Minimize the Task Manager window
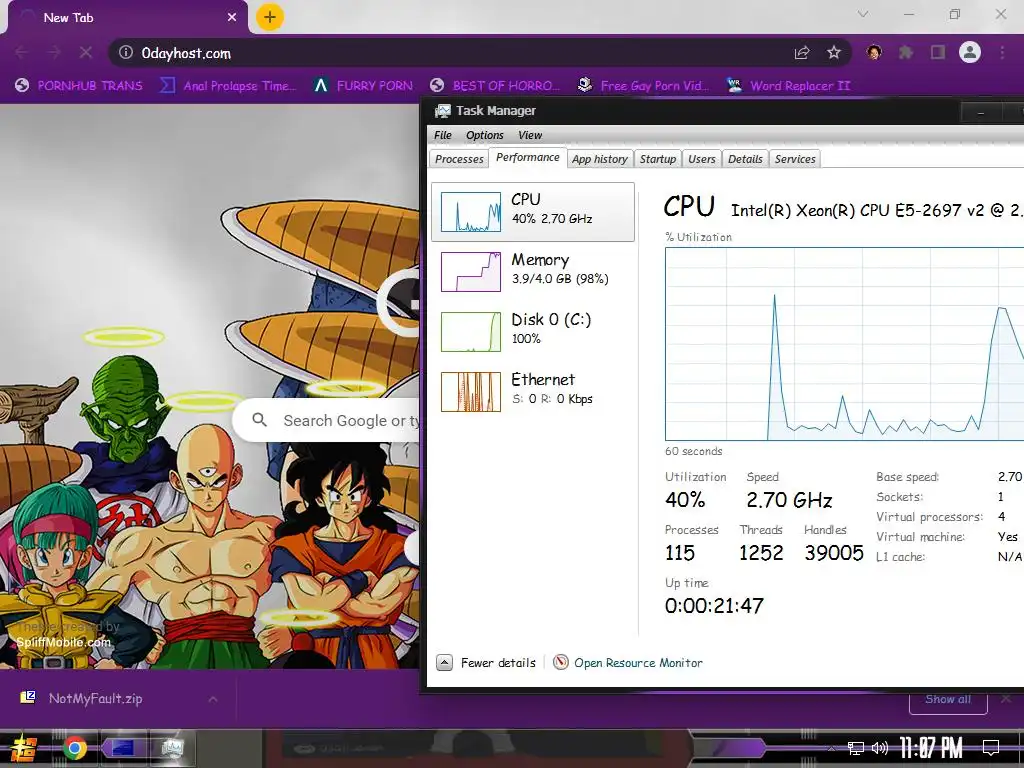 980,113
